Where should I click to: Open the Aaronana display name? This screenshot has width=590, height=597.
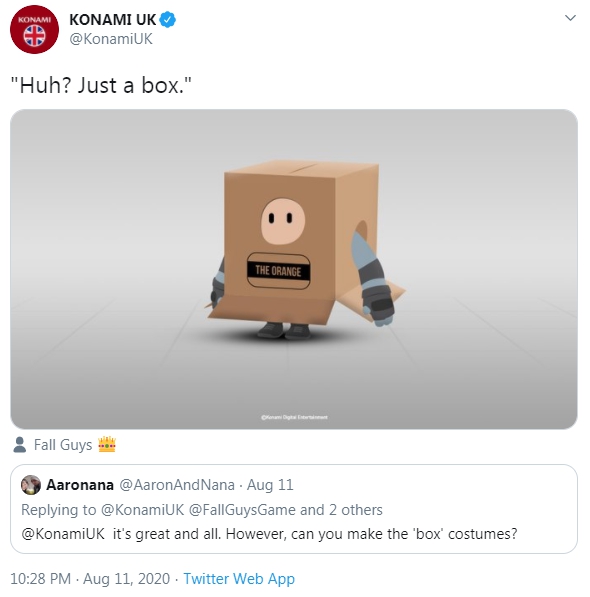point(80,485)
